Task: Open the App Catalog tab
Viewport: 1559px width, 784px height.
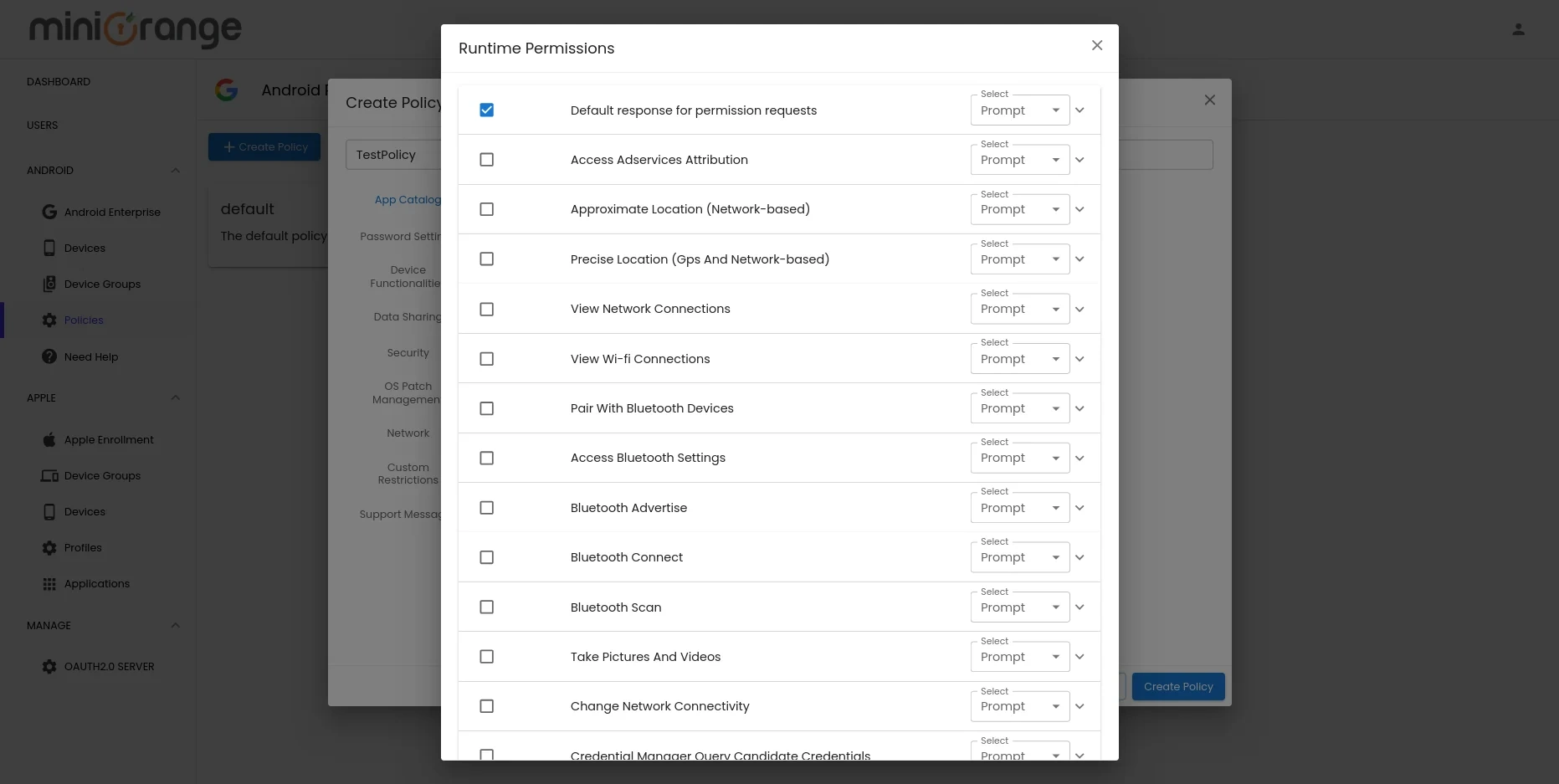Action: click(x=408, y=200)
